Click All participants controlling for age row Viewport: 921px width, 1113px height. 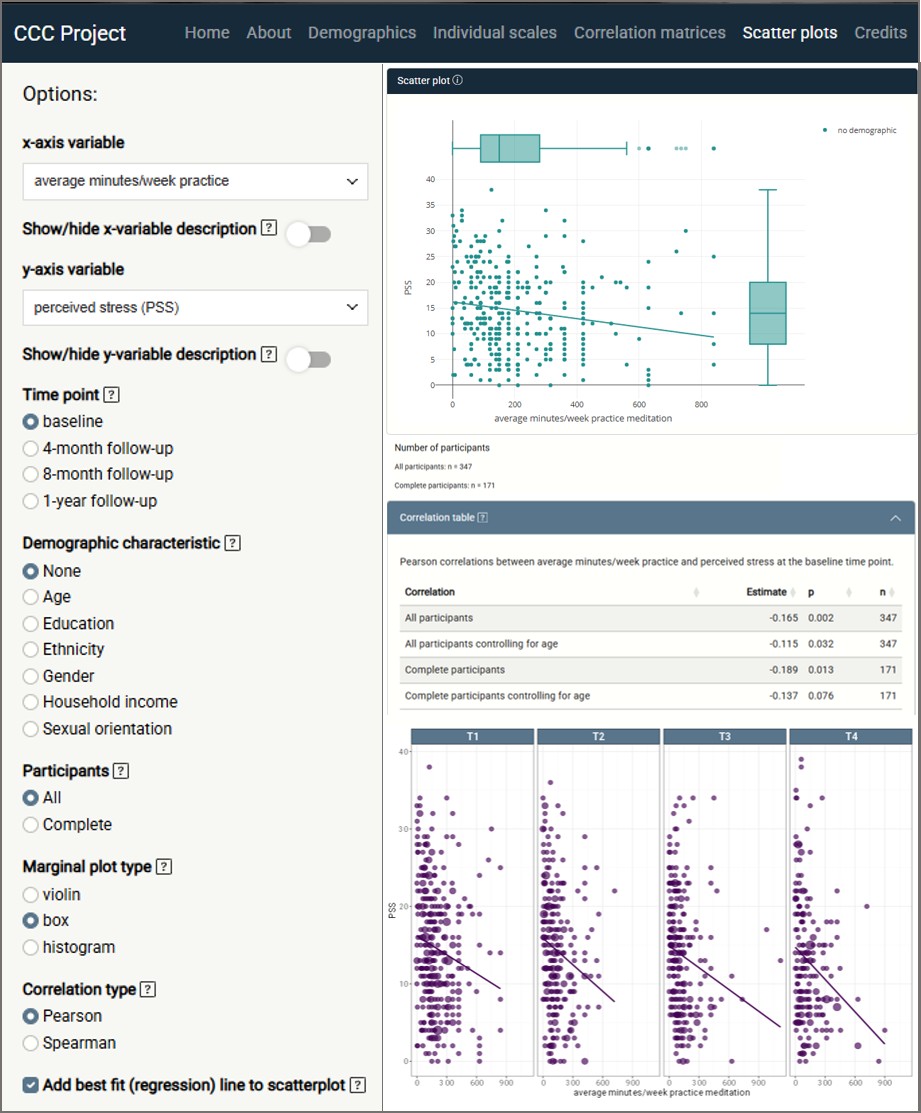tap(651, 644)
